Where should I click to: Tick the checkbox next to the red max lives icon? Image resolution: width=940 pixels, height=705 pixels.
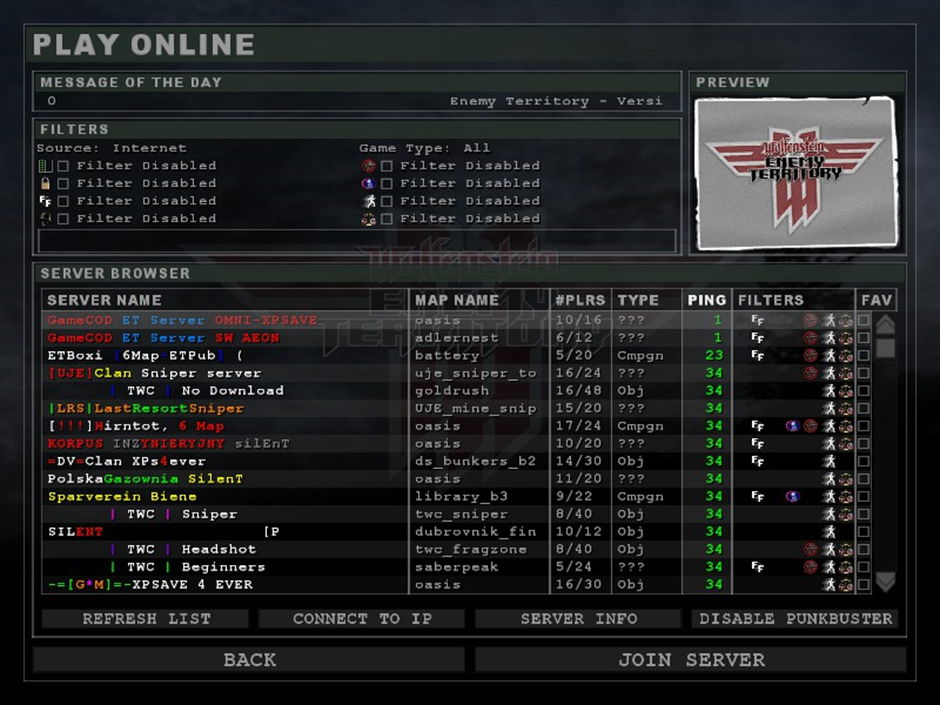point(386,166)
